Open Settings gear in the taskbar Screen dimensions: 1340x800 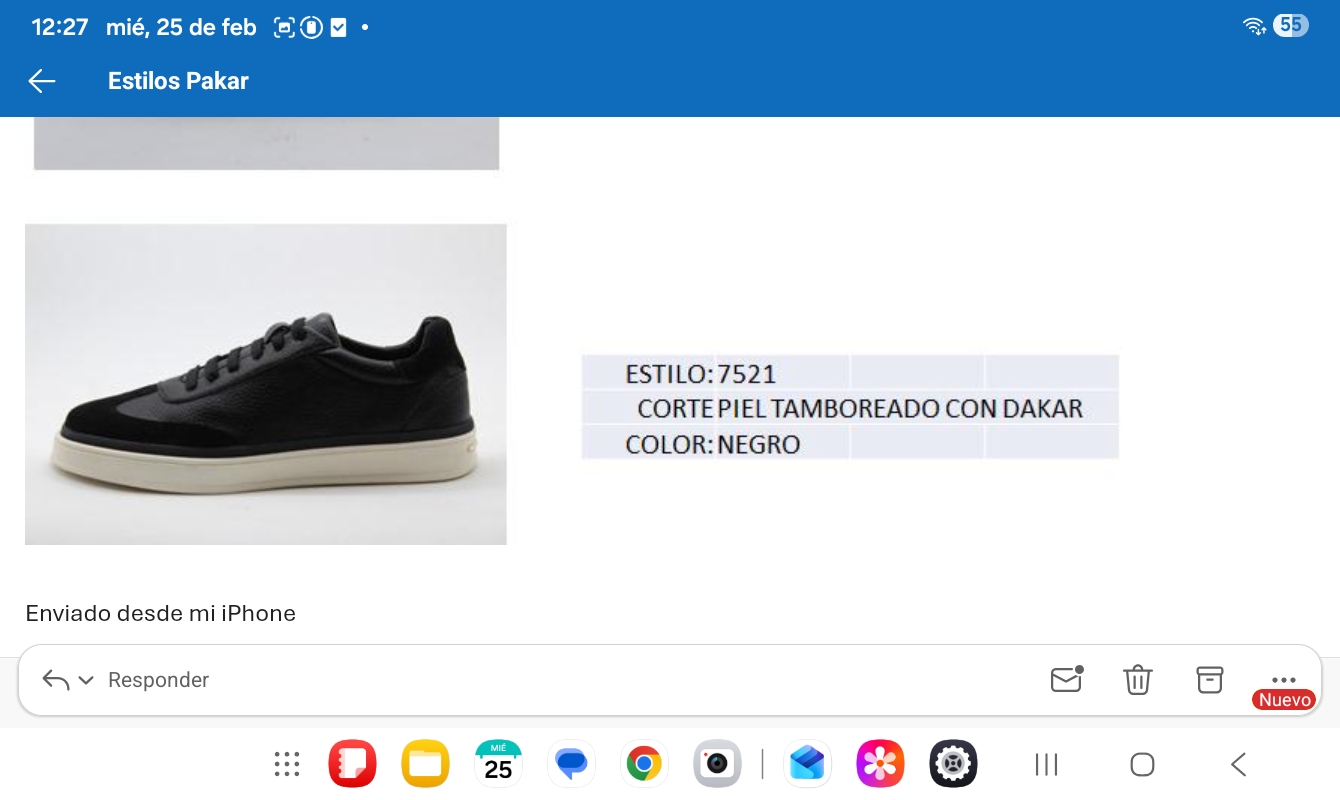(x=953, y=765)
